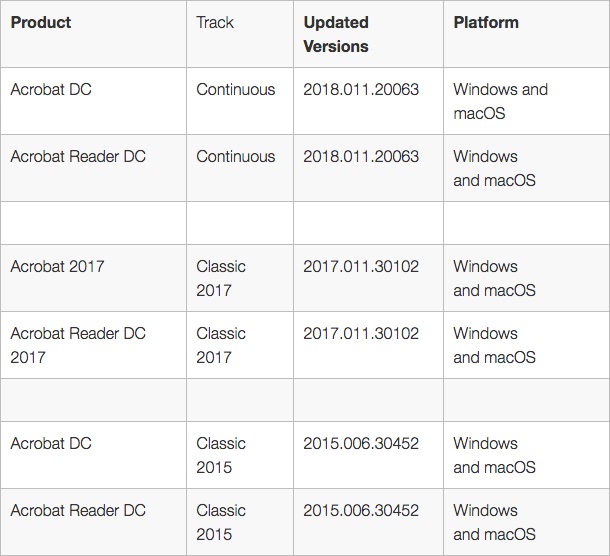Viewport: 610px width, 556px height.
Task: Select the "Updated Versions" column header
Action: 336,34
